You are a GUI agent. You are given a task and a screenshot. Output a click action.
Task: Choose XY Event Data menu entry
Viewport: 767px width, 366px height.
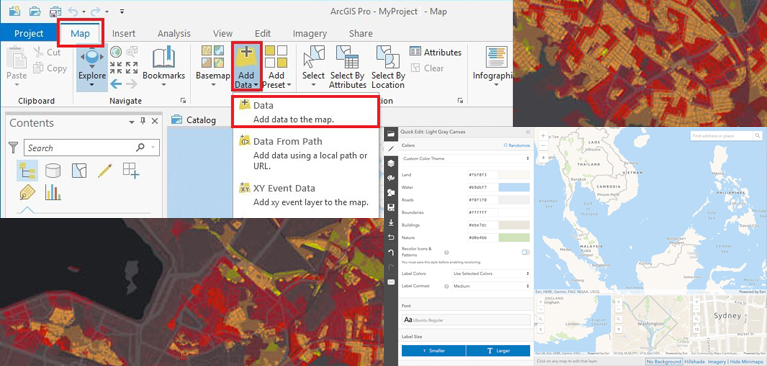click(305, 195)
